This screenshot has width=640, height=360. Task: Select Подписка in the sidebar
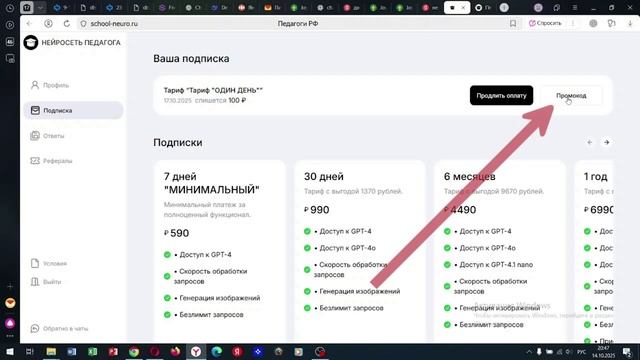(x=73, y=111)
